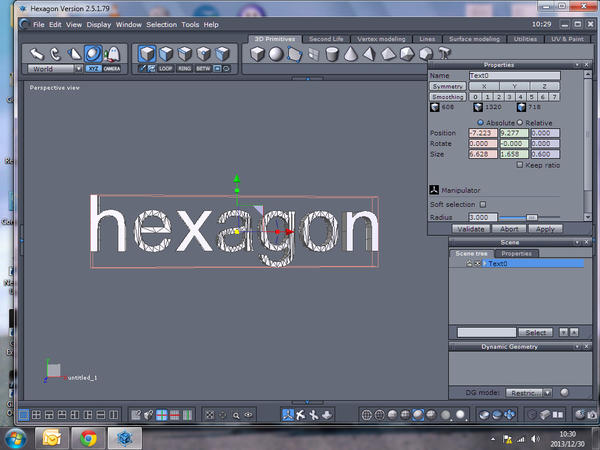Viewport: 600px width, 450px height.
Task: Click the Properties panel scrollbar down arrow
Action: (588, 217)
